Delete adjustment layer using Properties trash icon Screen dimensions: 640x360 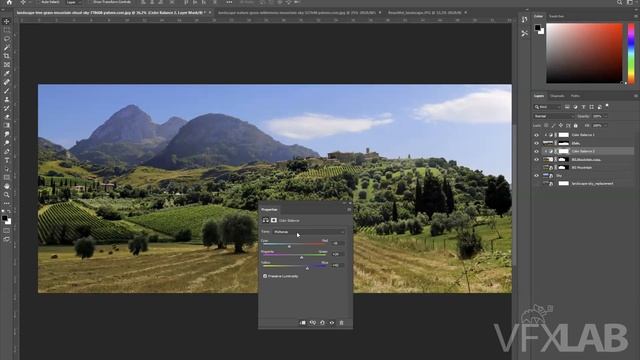click(x=342, y=322)
